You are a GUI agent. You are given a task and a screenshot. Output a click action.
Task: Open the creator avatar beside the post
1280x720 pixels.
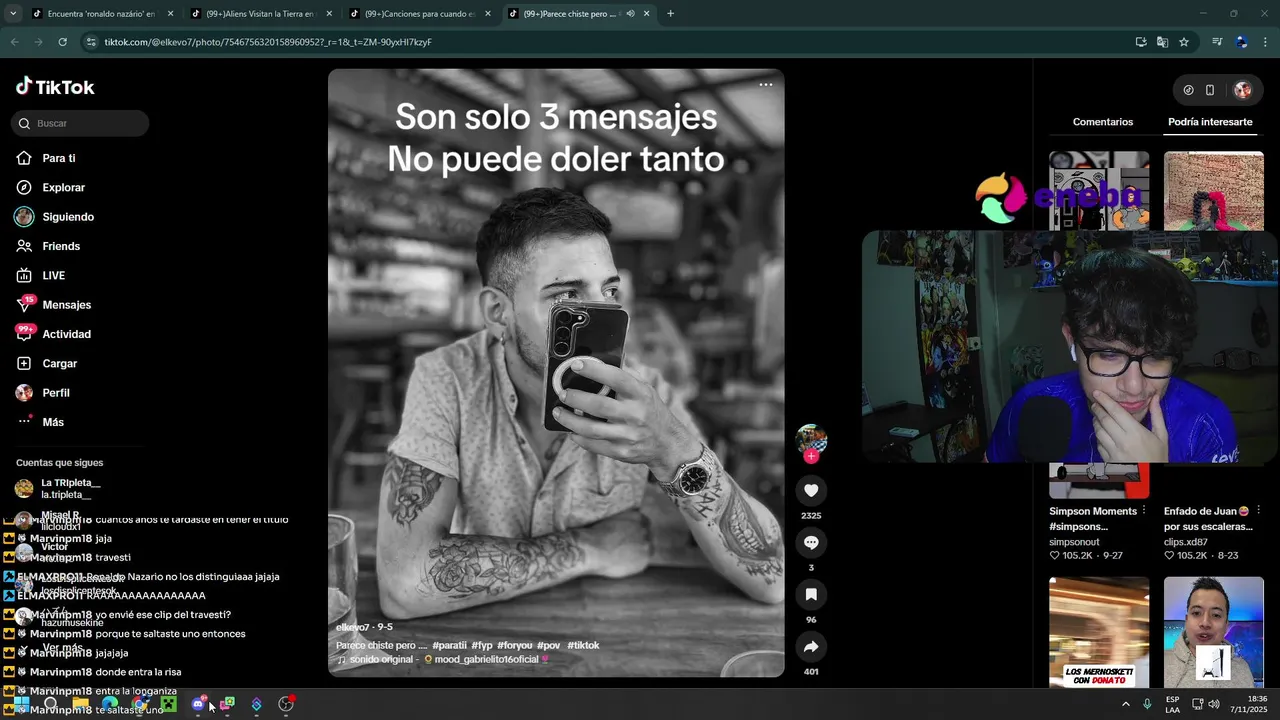coord(811,438)
